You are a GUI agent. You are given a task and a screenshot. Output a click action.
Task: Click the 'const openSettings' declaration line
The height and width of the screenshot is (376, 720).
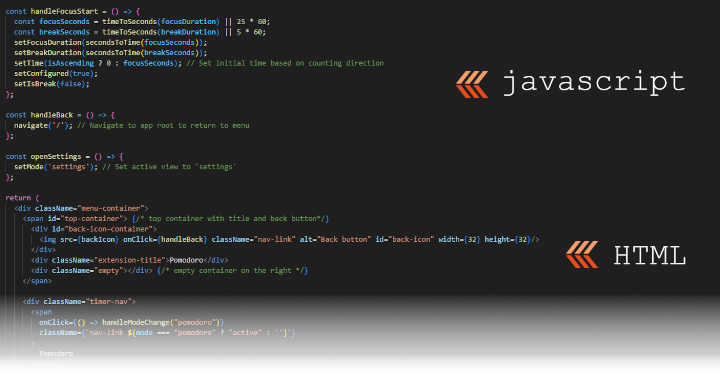(64, 157)
